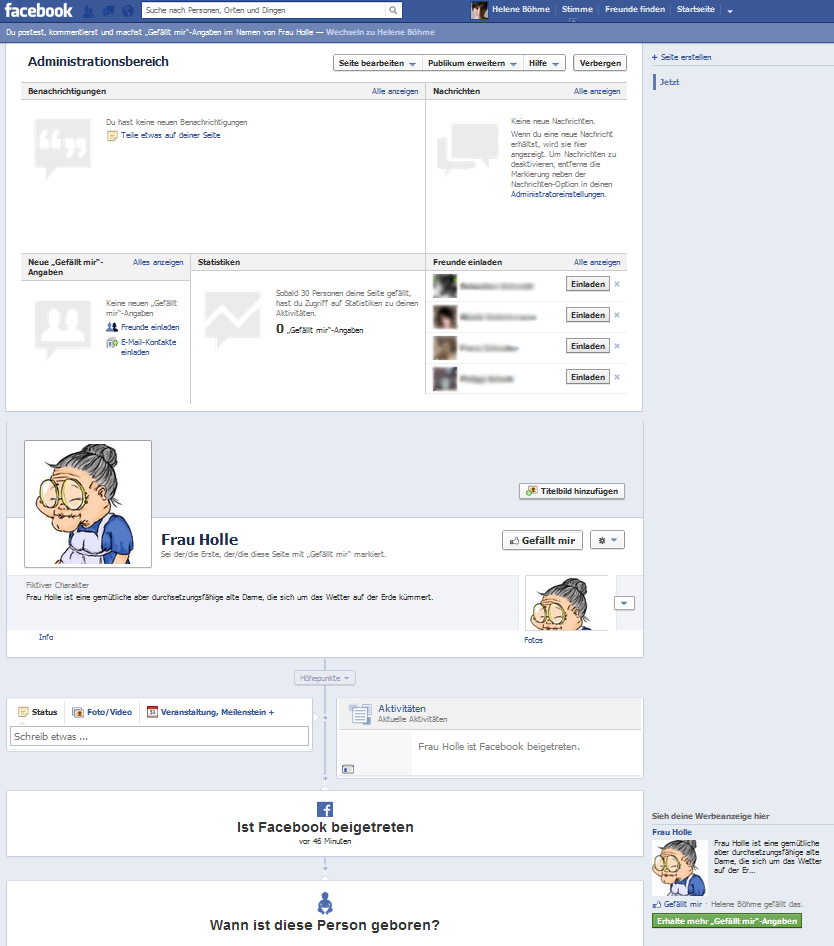Viewport: 834px width, 946px height.
Task: Go to Startseite
Action: click(695, 9)
